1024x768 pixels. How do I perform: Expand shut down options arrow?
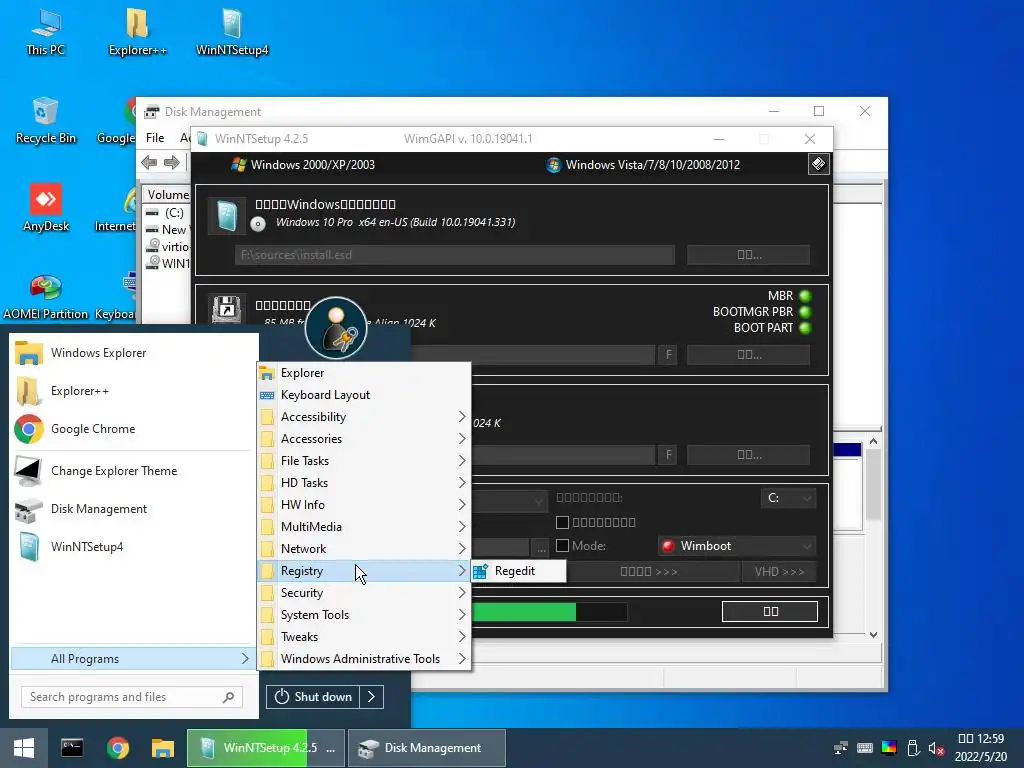(x=372, y=697)
